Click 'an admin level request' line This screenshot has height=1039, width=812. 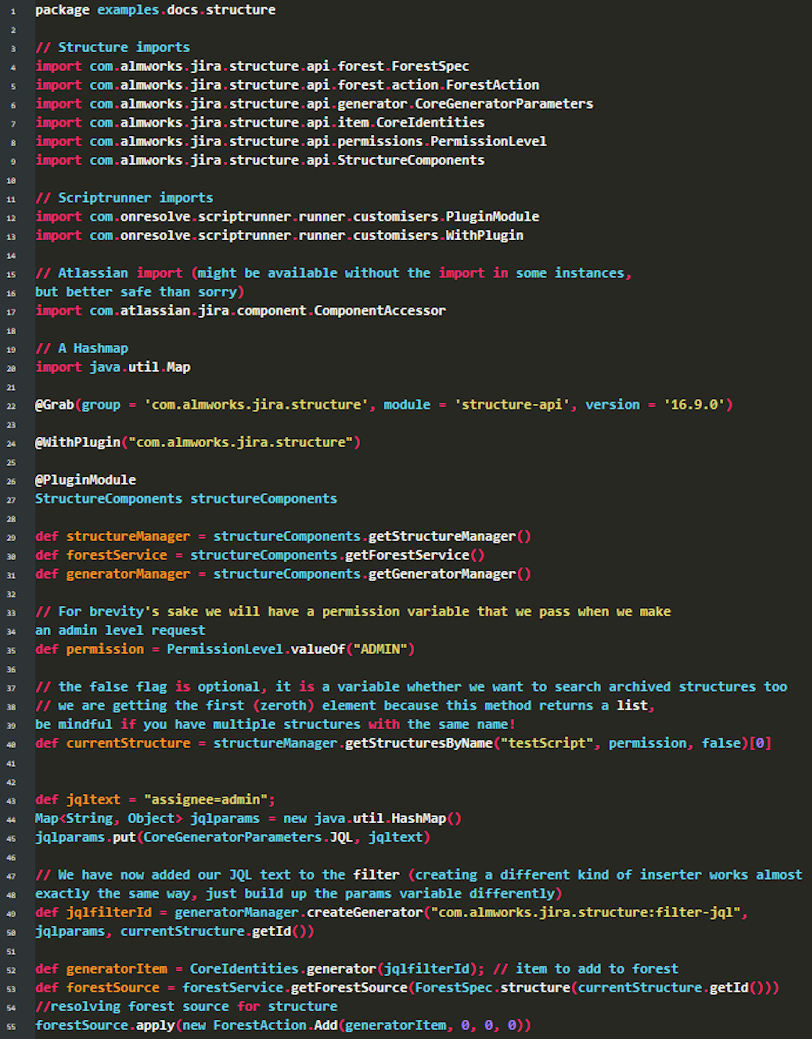(120, 630)
